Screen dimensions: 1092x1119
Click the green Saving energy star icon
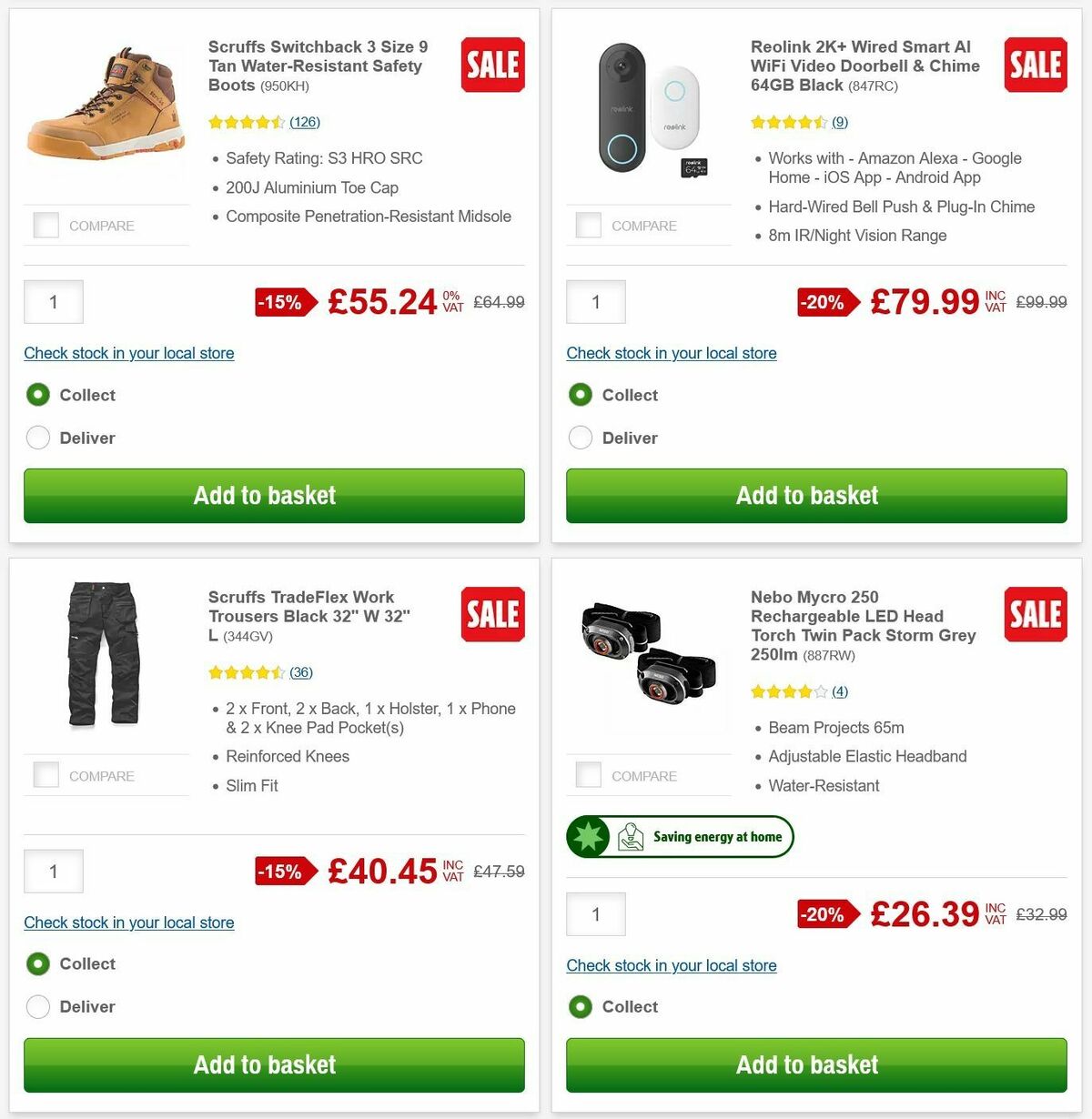point(590,836)
